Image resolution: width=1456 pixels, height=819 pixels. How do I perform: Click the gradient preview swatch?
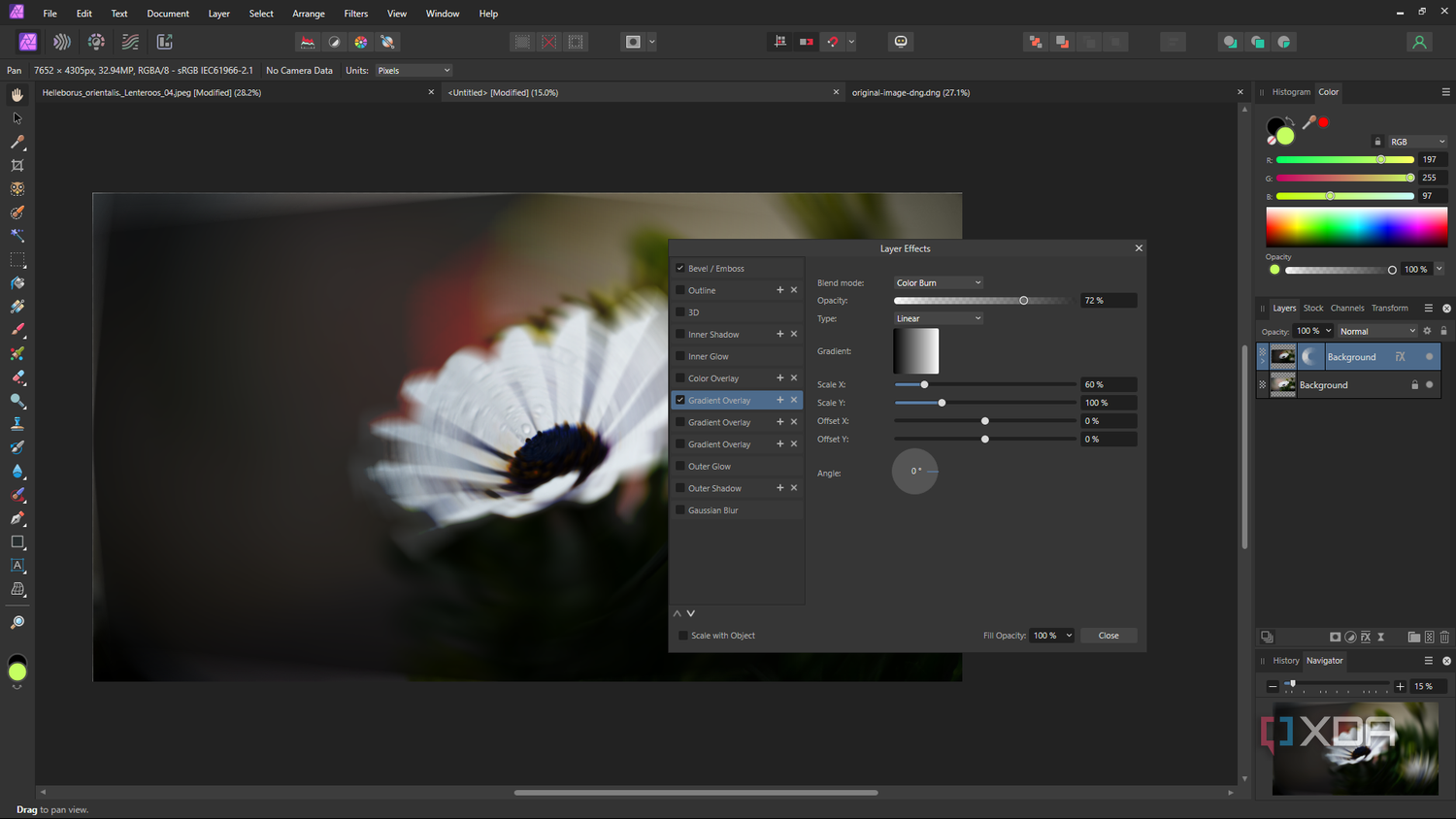(916, 351)
